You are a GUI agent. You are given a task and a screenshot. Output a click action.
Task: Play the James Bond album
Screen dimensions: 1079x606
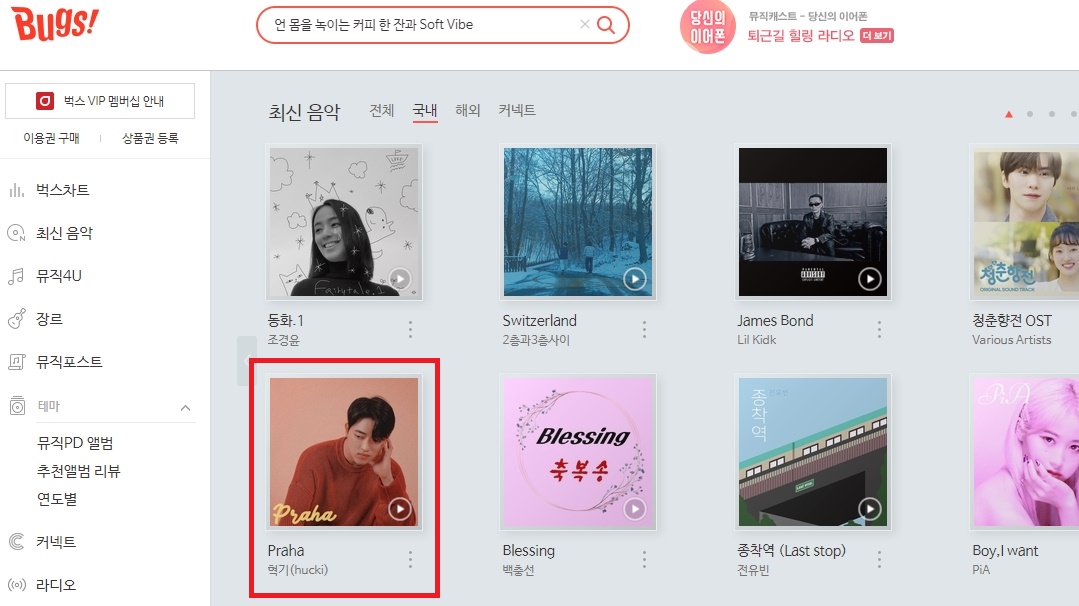point(870,279)
